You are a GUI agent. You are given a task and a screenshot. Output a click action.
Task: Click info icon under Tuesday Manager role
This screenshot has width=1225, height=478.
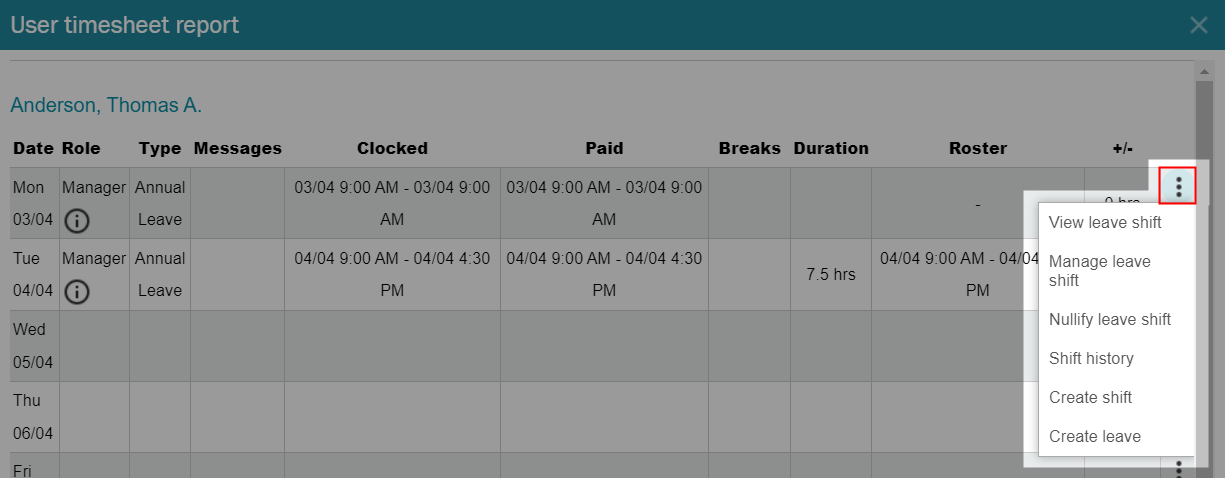[77, 292]
